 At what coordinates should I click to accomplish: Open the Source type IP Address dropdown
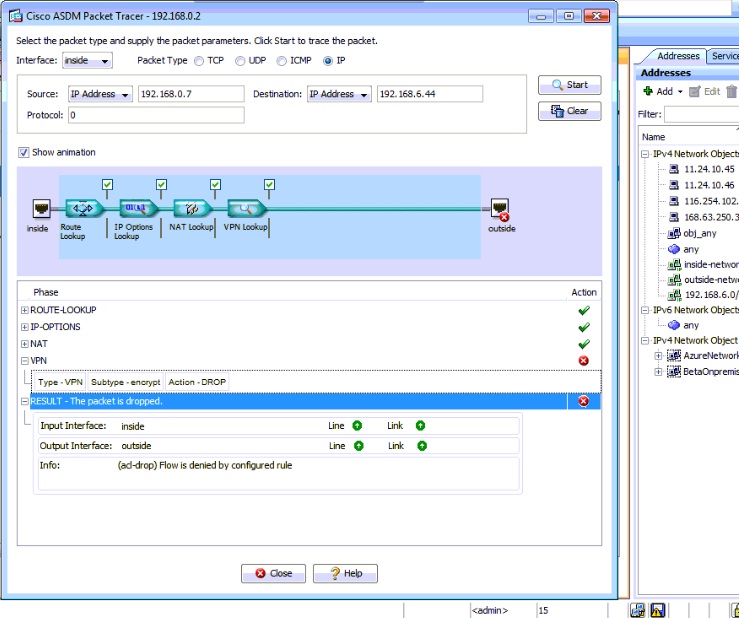pyautogui.click(x=100, y=94)
